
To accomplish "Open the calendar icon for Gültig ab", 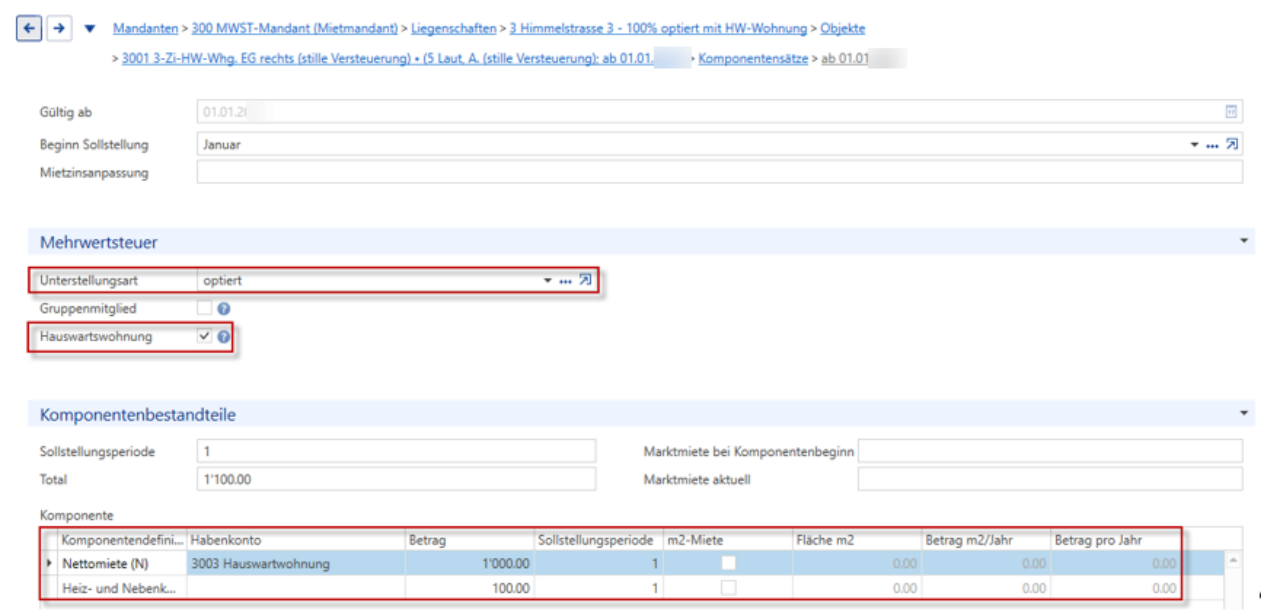I will coord(1232,111).
